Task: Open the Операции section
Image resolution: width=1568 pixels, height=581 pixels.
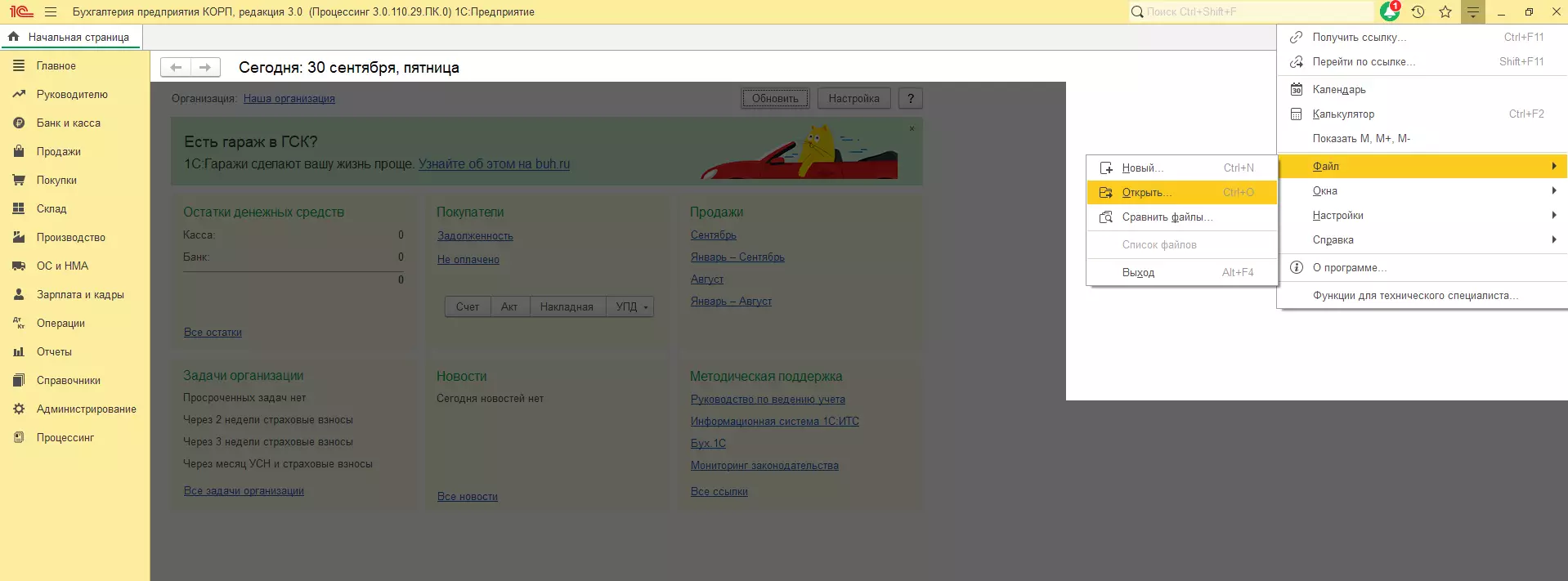Action: pos(60,324)
